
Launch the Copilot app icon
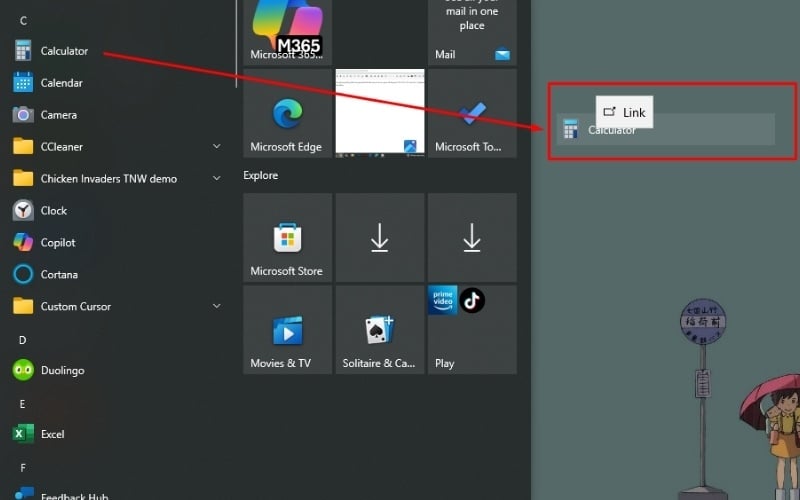[23, 242]
